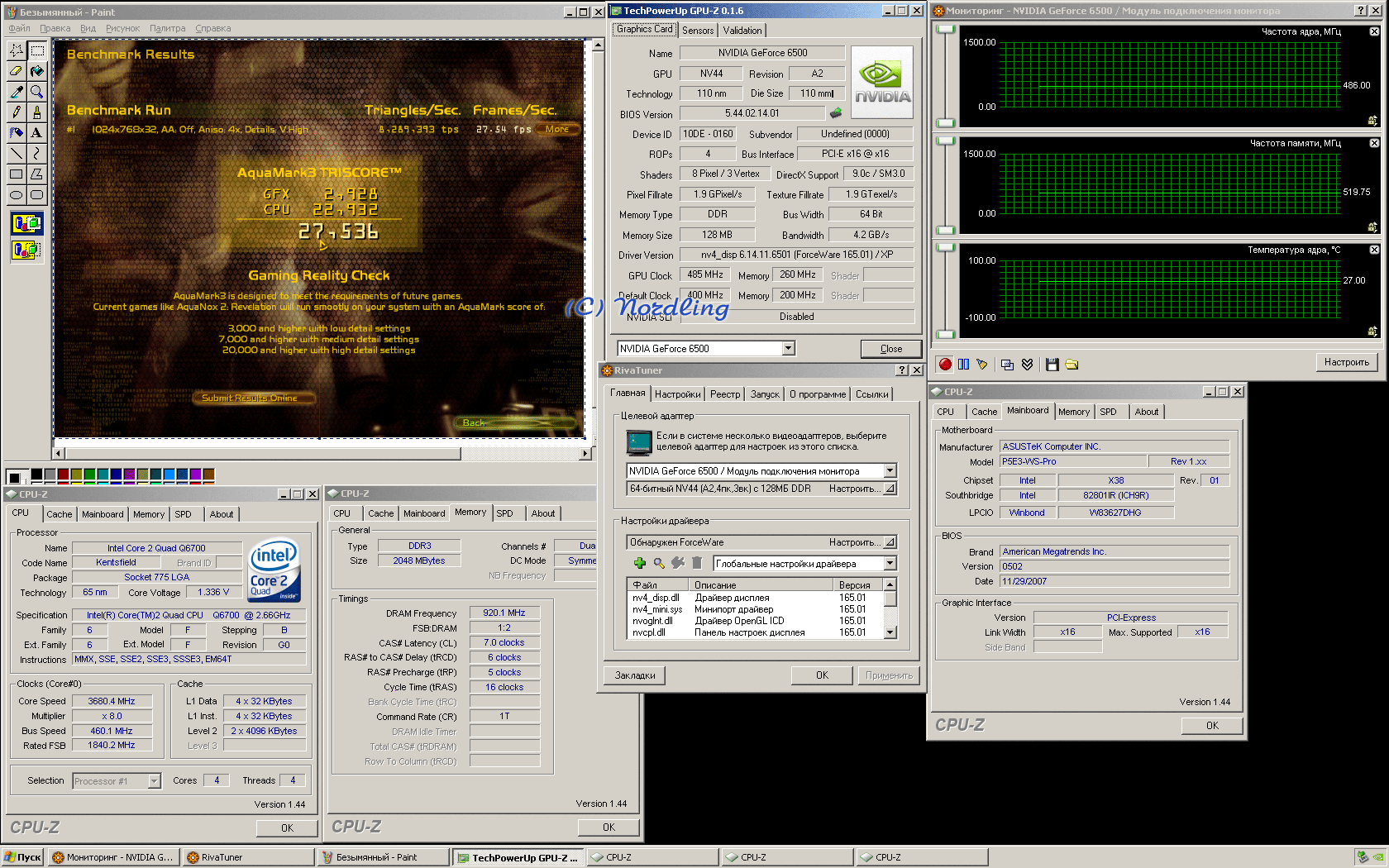Image resolution: width=1389 pixels, height=868 pixels.
Task: Open the Палитра menu in Paint
Action: pos(168,28)
